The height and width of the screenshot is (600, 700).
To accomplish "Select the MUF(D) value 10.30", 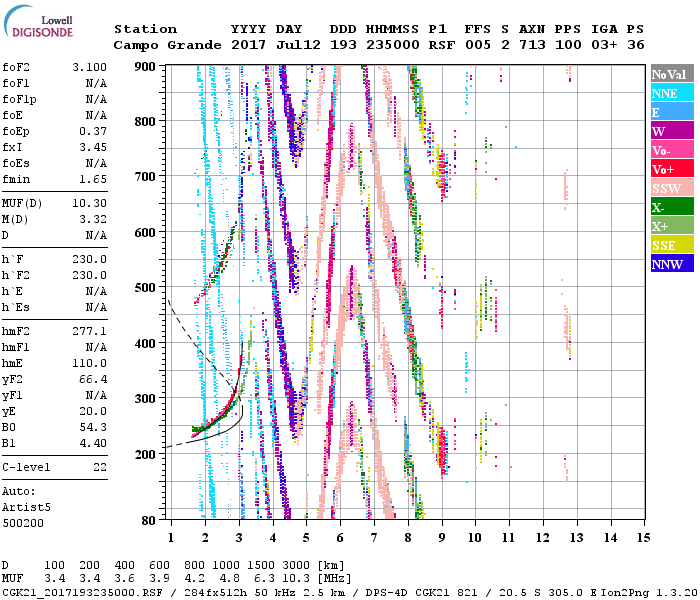I will click(x=88, y=203).
